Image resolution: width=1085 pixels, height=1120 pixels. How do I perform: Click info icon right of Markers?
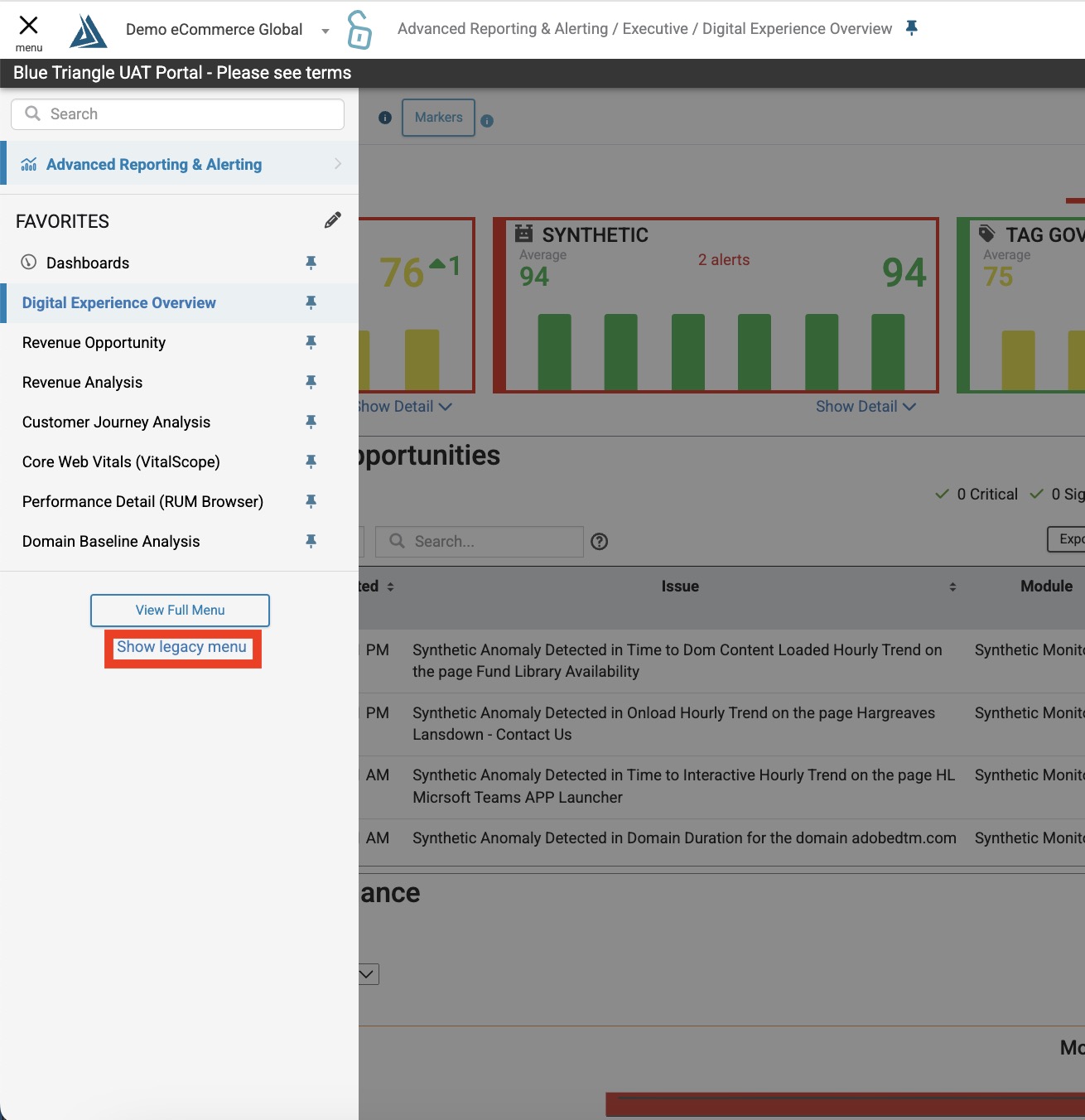point(487,121)
